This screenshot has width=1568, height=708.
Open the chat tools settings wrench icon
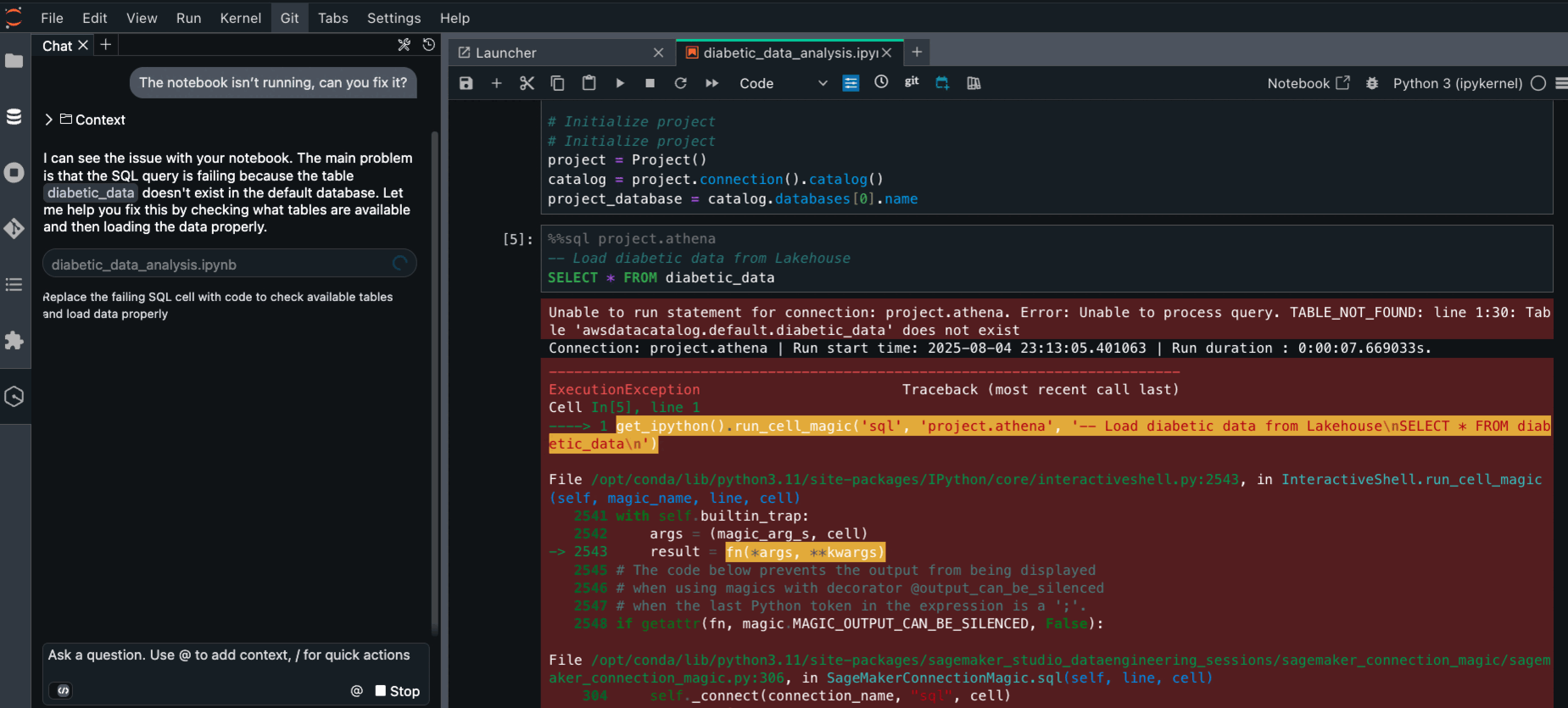(x=404, y=45)
